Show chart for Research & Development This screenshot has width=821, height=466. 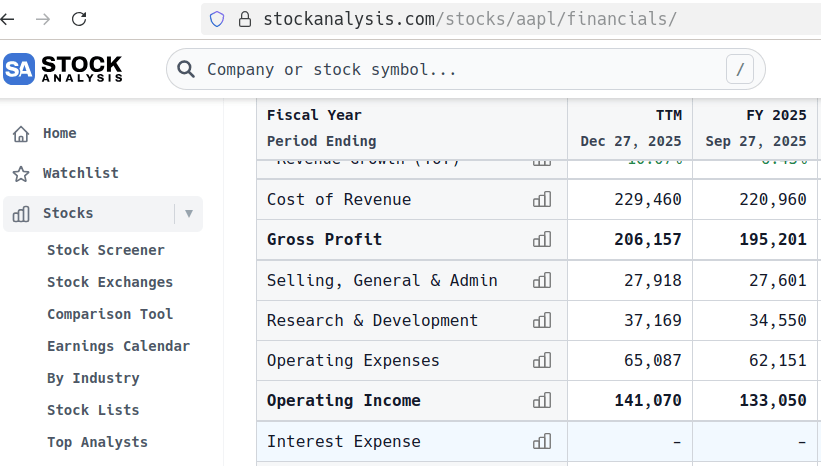click(x=542, y=320)
